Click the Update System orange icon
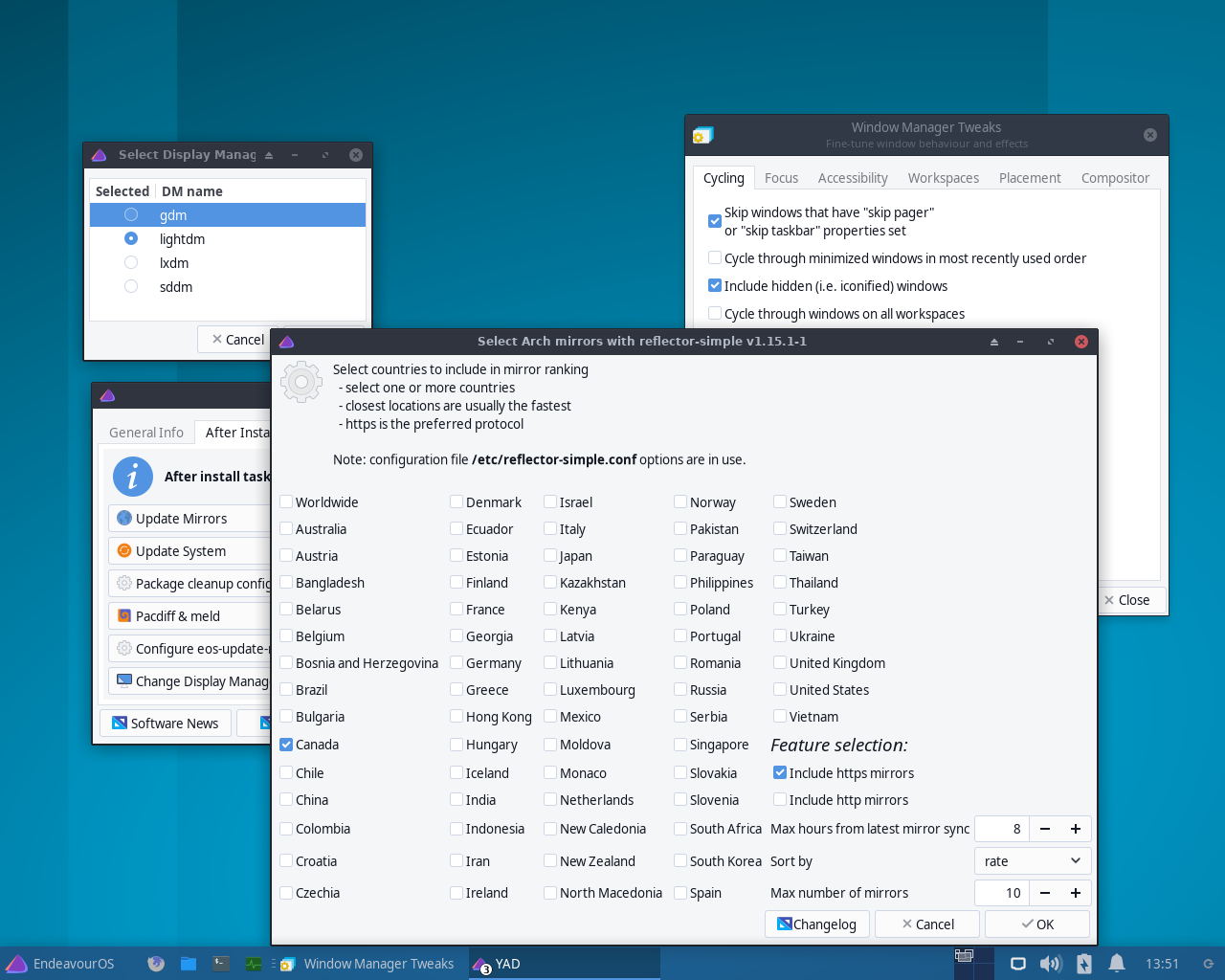Image resolution: width=1225 pixels, height=980 pixels. tap(124, 550)
